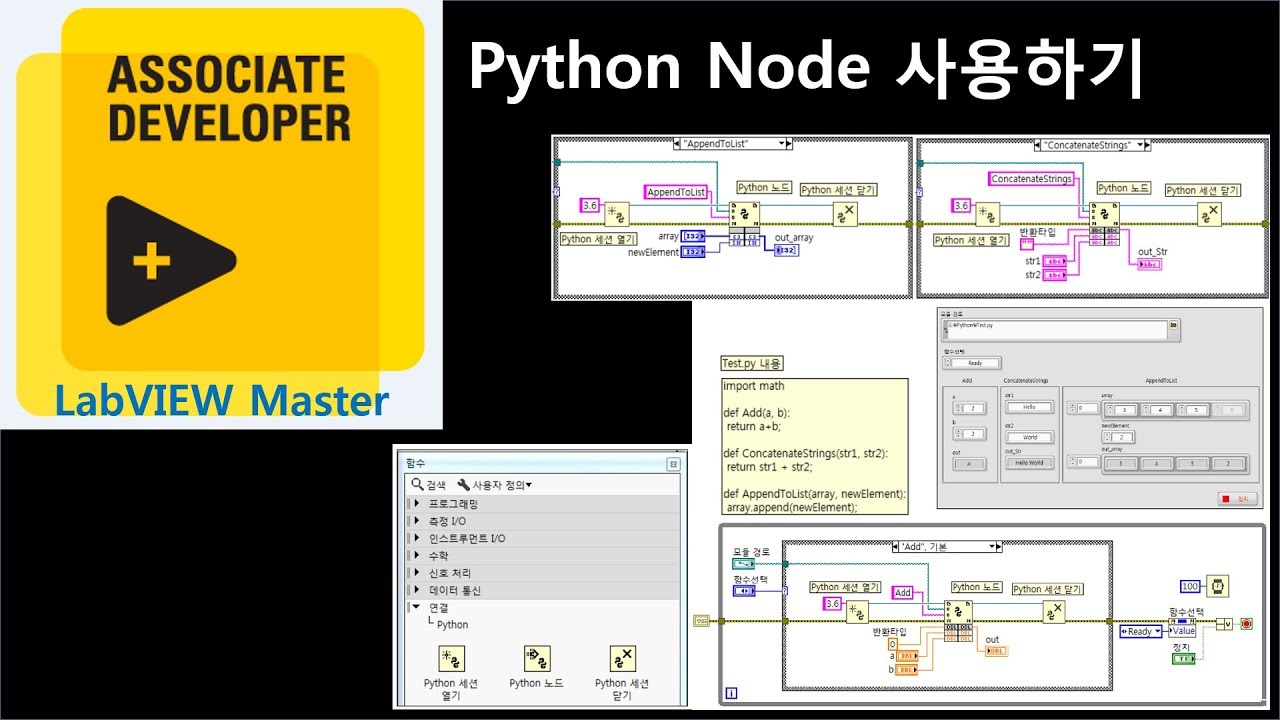The width and height of the screenshot is (1280, 720).
Task: Click the while loop iteration terminal
Action: point(731,692)
